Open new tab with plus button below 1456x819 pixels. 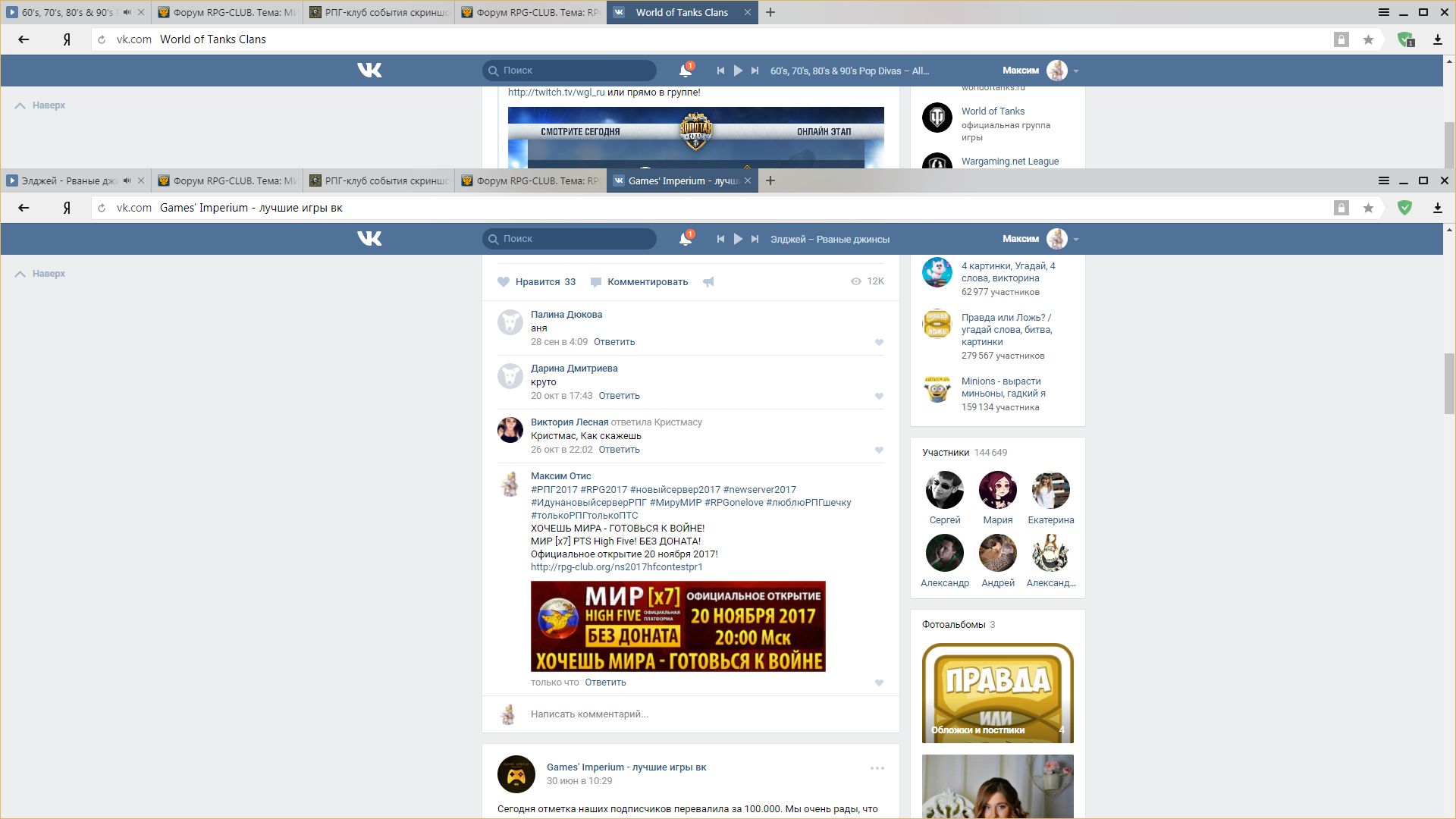pos(770,180)
